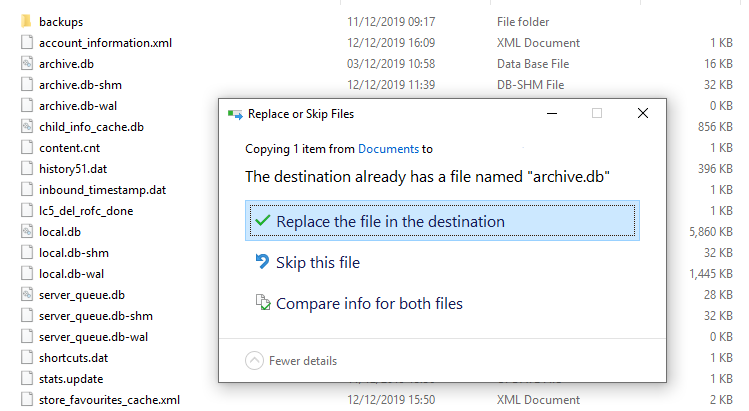749x411 pixels.
Task: Close the Replace or Skip Files dialog
Action: (643, 113)
